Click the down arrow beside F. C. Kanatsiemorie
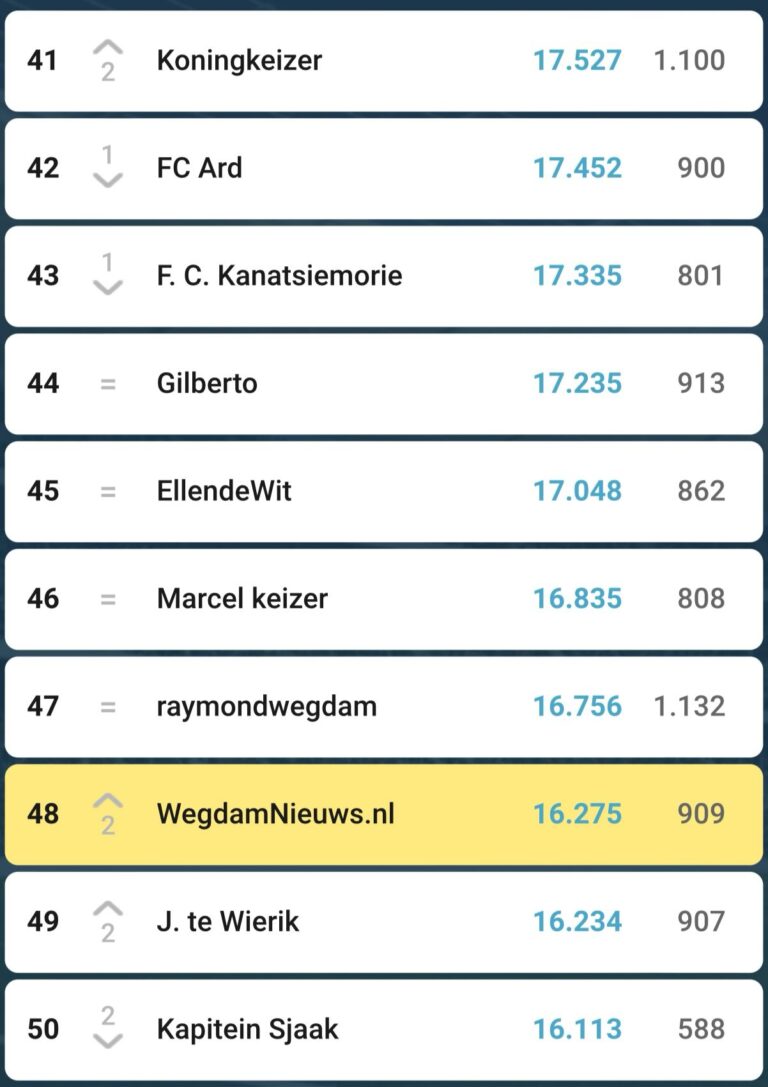The width and height of the screenshot is (768, 1087). point(108,287)
